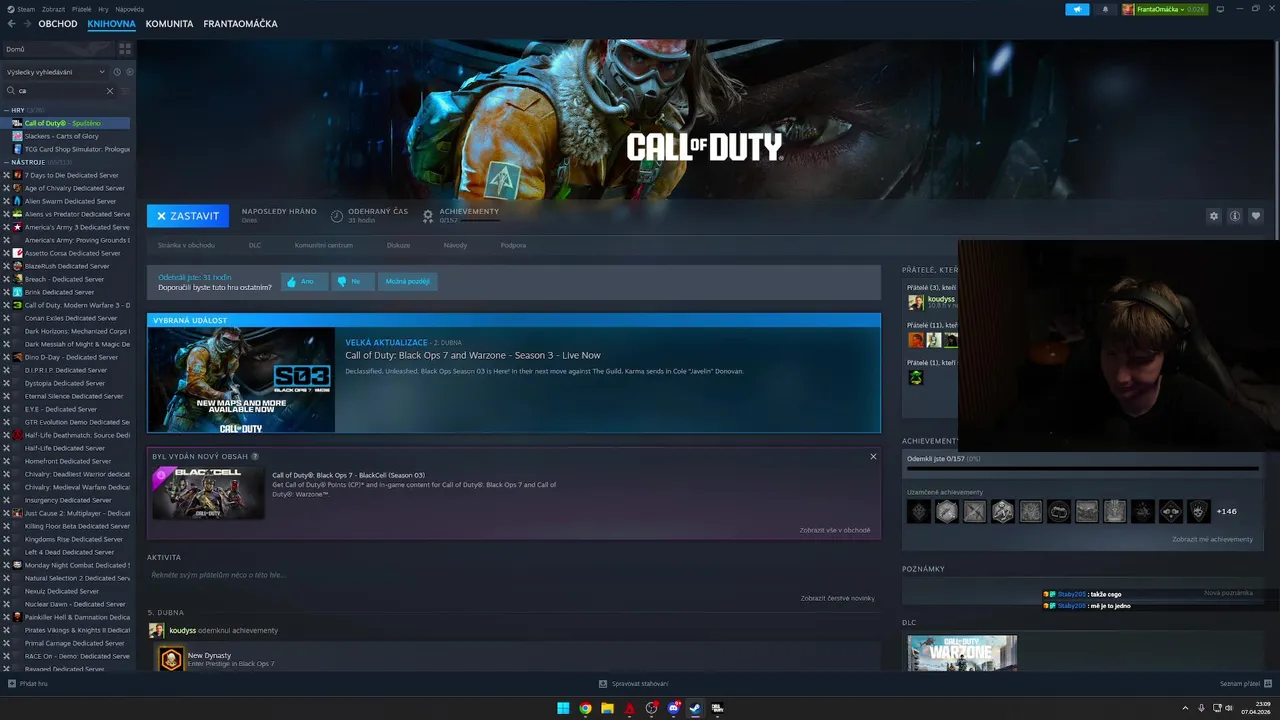Open the Nápověda menu
Viewport: 1280px width, 720px height.
[x=129, y=9]
